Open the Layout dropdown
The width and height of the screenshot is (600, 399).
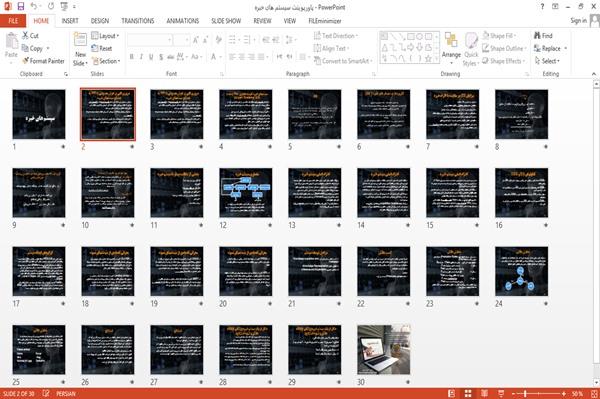[x=105, y=36]
